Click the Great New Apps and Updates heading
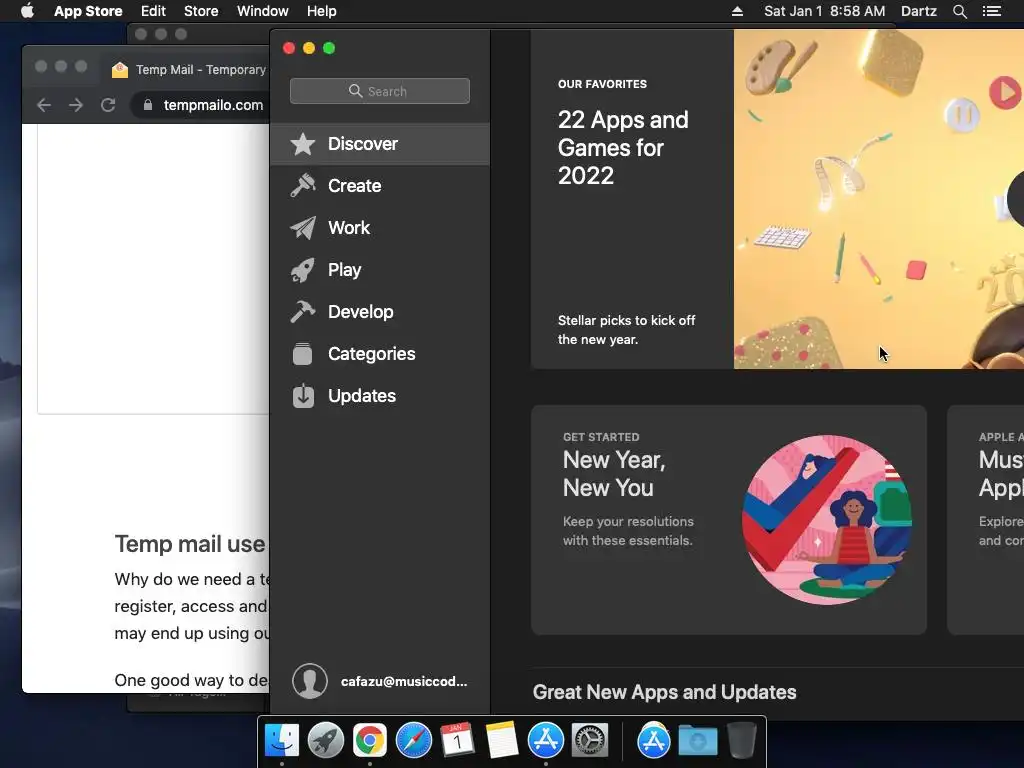The image size is (1024, 768). (x=664, y=692)
